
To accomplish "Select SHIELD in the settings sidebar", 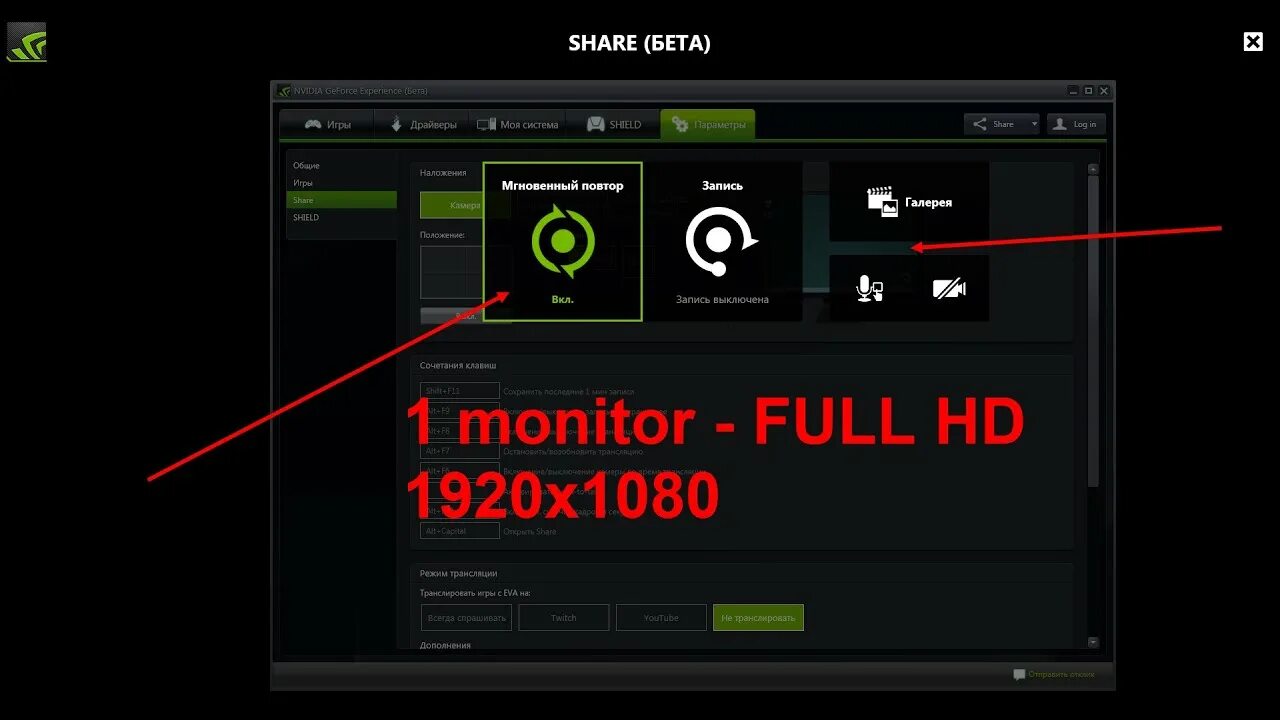I will [x=341, y=217].
